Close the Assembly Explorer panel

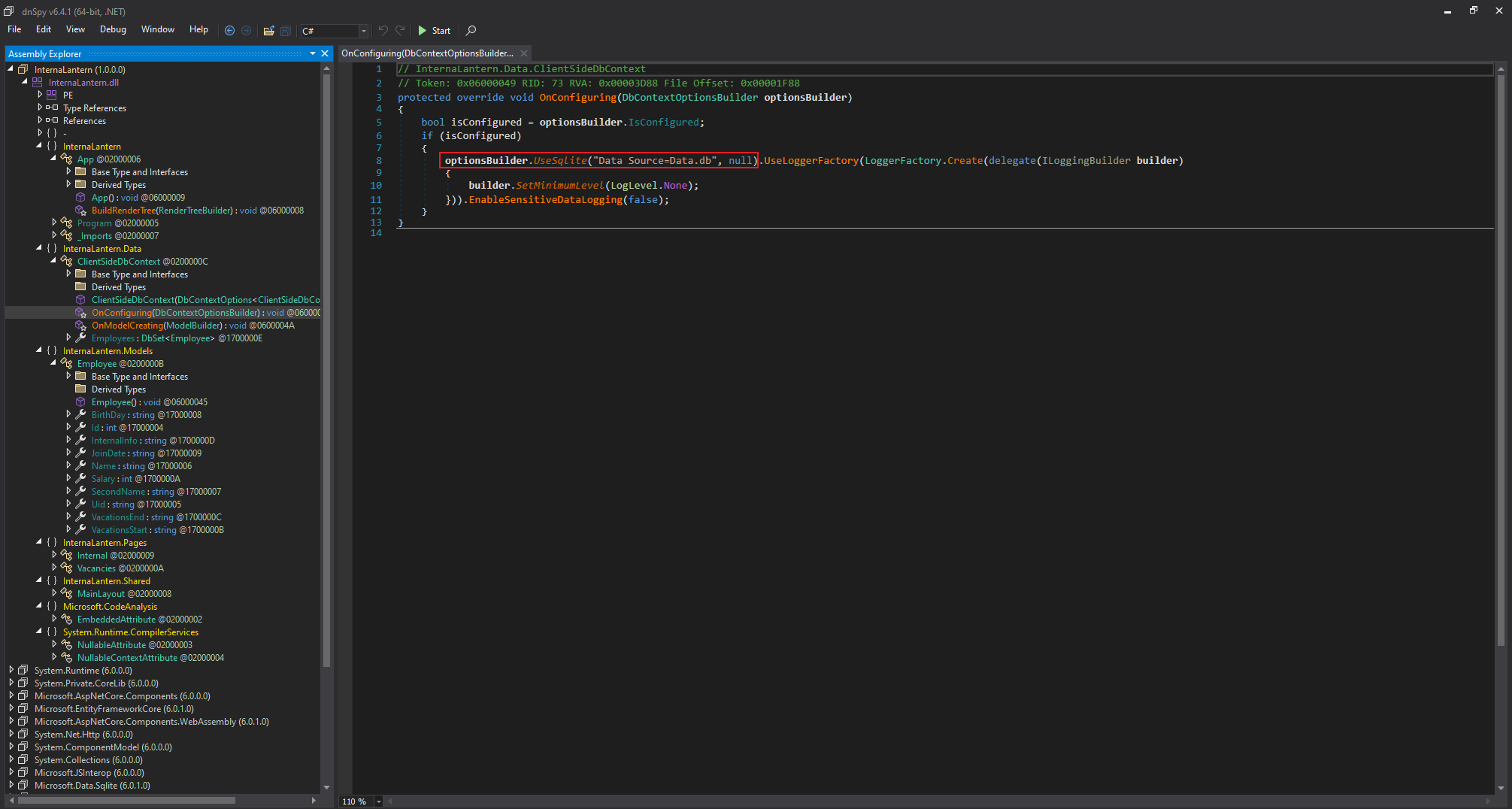click(x=325, y=53)
